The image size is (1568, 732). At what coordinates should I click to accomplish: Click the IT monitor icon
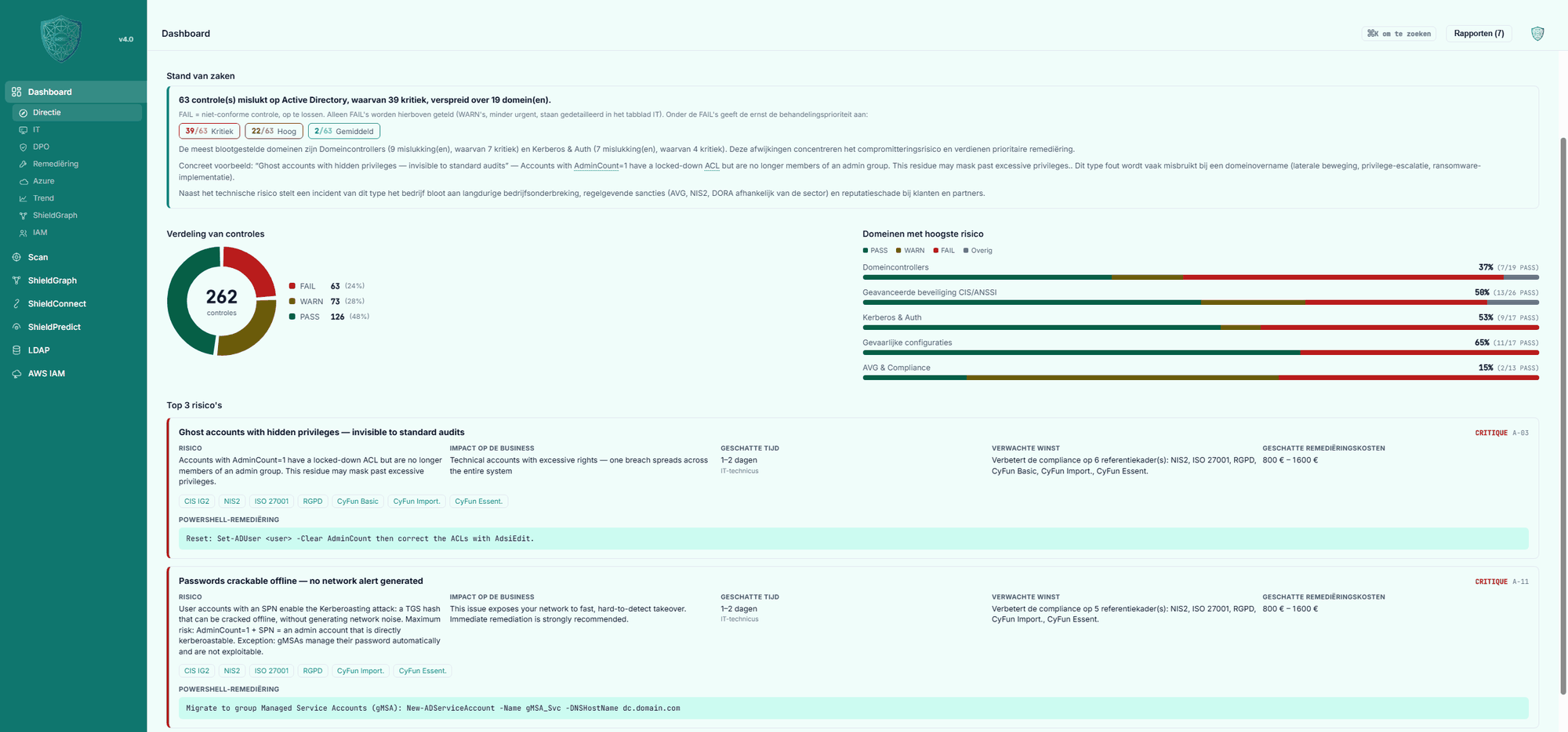[x=24, y=130]
